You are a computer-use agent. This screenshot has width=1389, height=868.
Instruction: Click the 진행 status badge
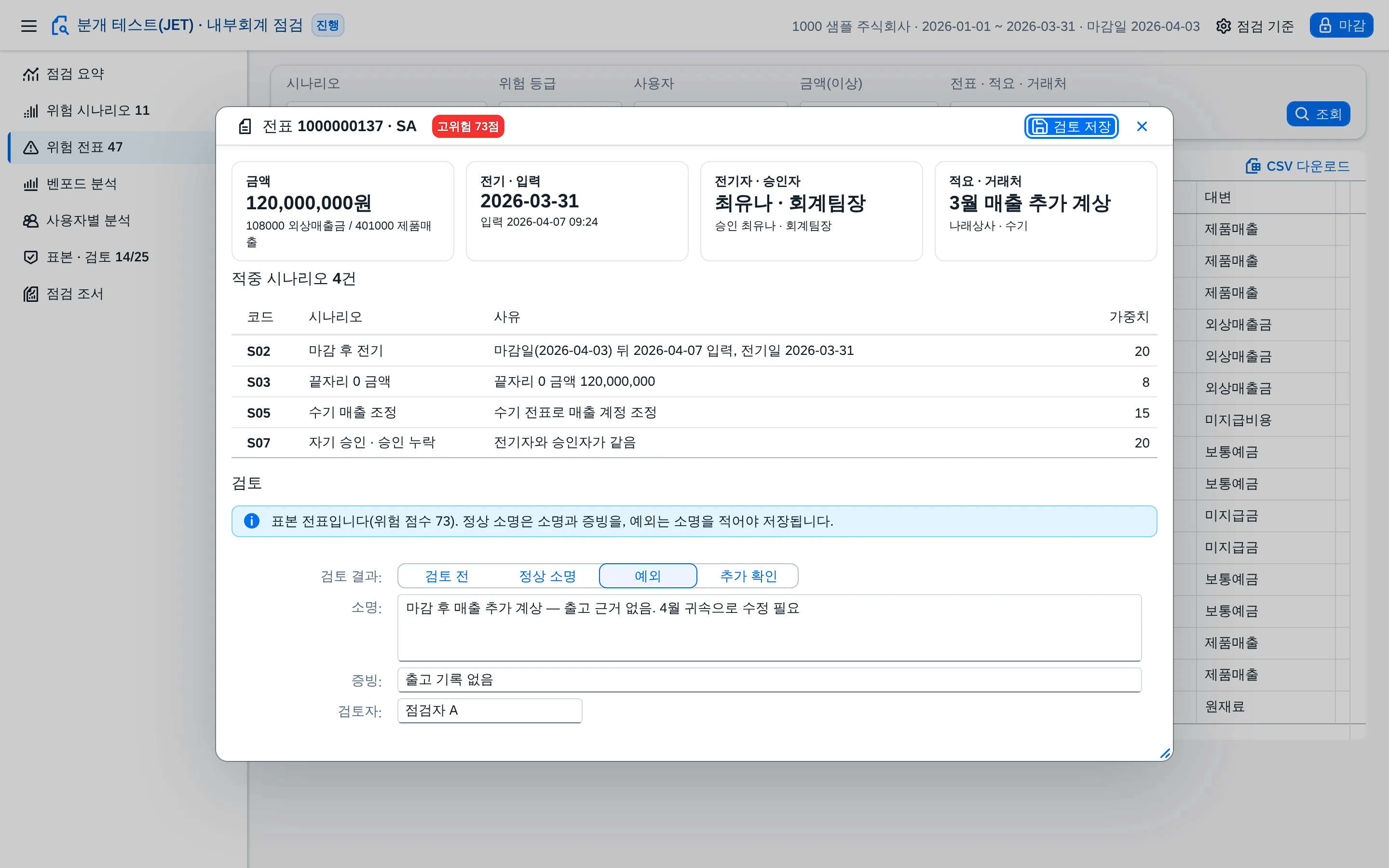click(328, 25)
